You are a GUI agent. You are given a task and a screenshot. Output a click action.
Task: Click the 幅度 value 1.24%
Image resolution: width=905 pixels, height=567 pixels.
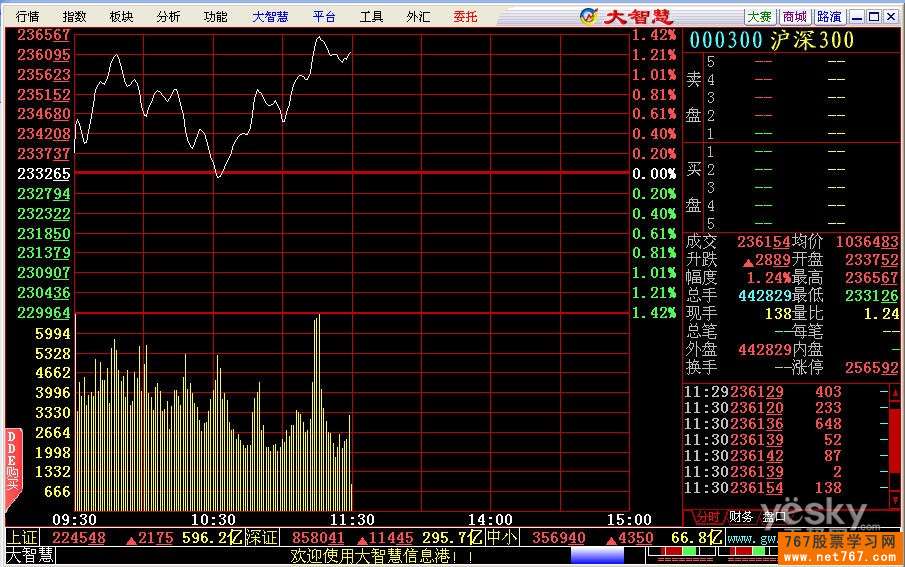[769, 278]
